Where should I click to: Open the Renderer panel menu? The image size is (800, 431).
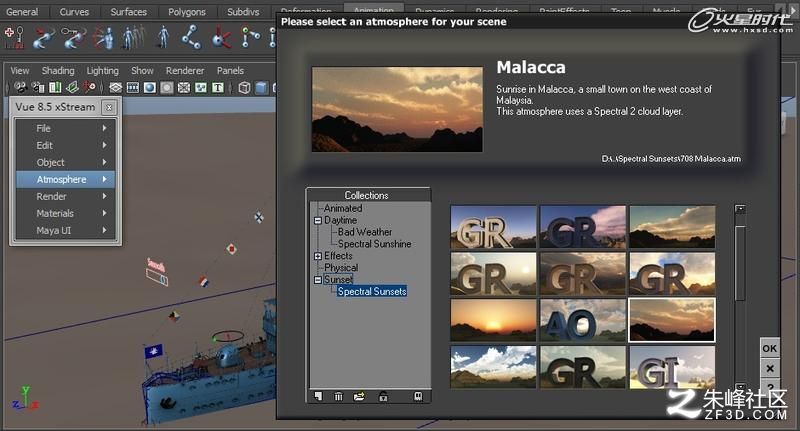point(185,70)
